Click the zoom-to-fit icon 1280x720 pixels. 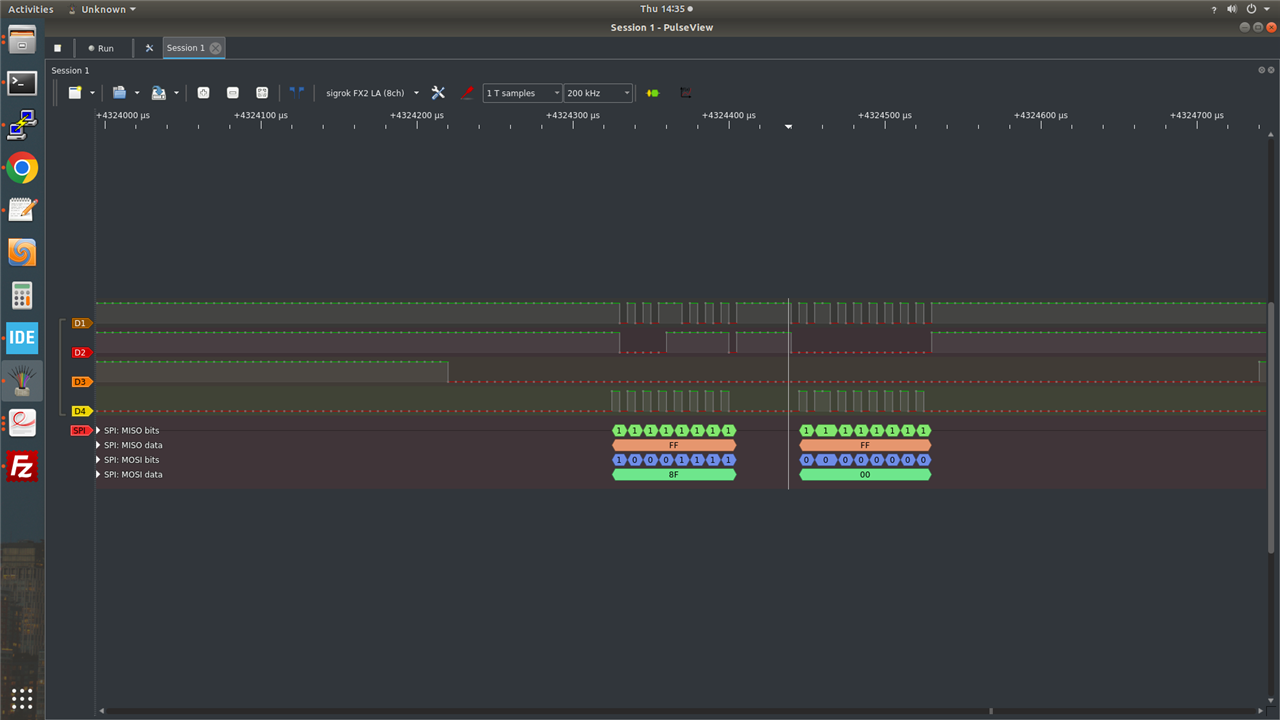[x=262, y=93]
